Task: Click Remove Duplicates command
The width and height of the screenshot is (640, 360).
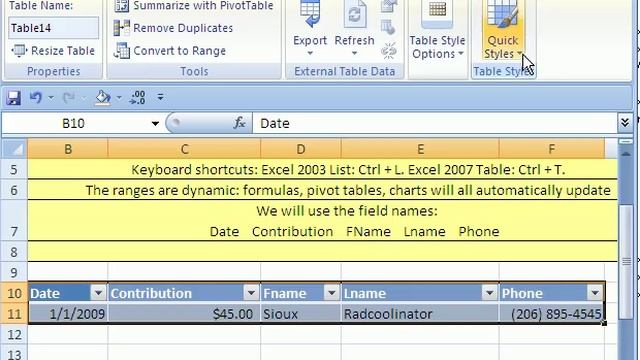Action: 173,28
